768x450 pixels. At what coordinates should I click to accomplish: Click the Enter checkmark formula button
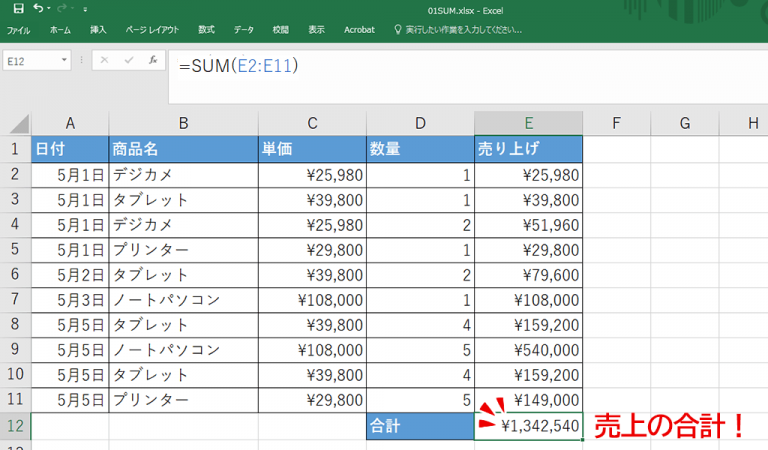click(129, 60)
